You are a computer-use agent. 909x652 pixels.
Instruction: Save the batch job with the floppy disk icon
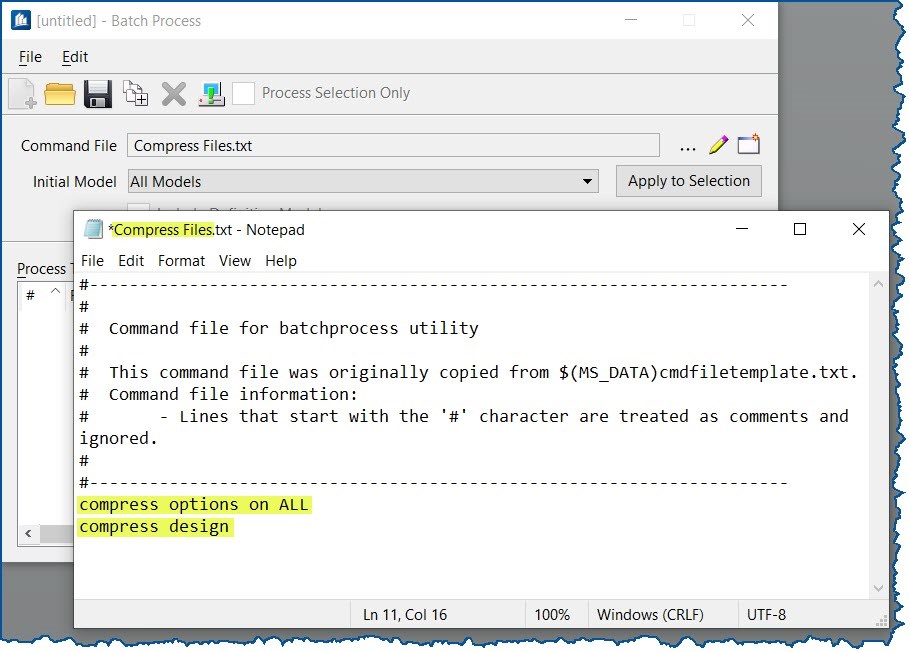click(x=98, y=94)
